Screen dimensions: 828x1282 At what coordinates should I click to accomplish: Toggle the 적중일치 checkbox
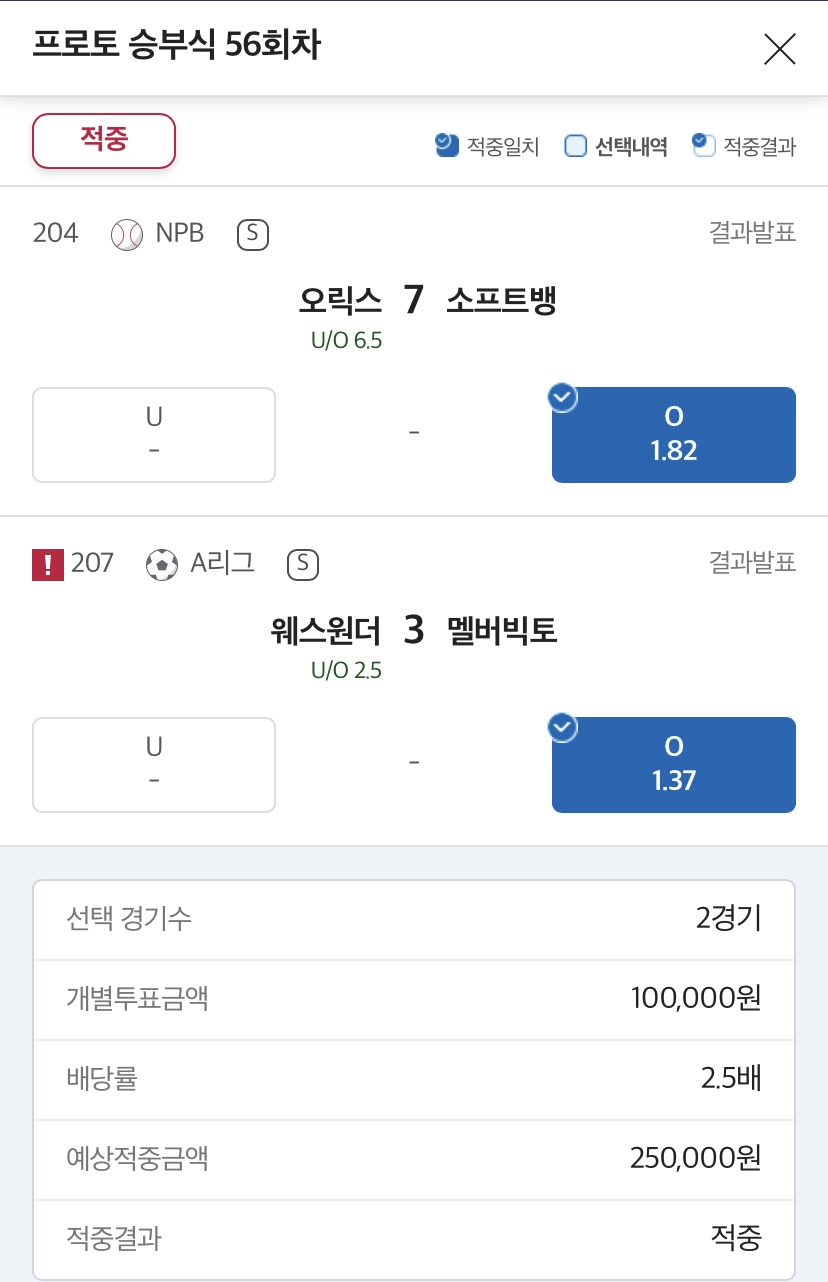click(446, 146)
